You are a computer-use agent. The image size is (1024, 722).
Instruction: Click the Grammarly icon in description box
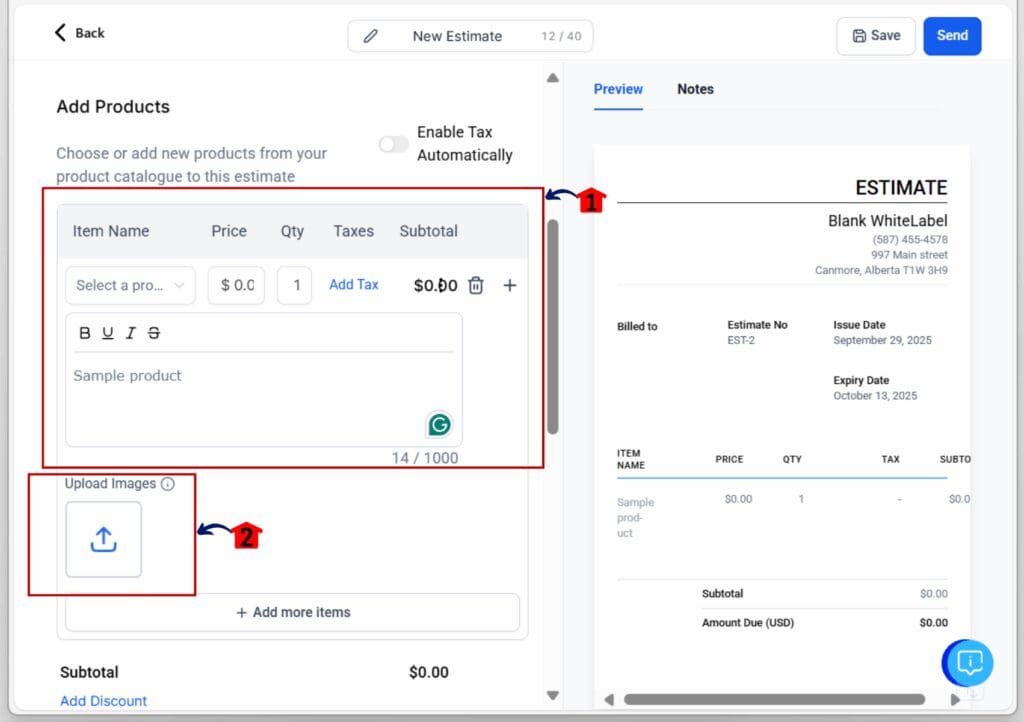(x=438, y=424)
